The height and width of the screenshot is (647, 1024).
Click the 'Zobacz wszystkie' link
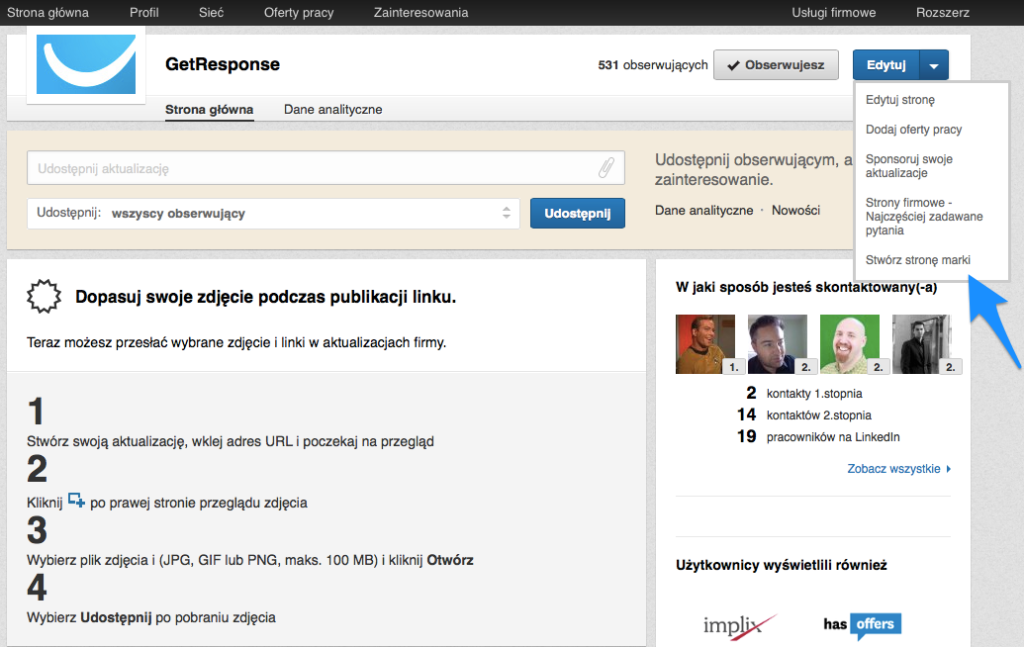899,469
